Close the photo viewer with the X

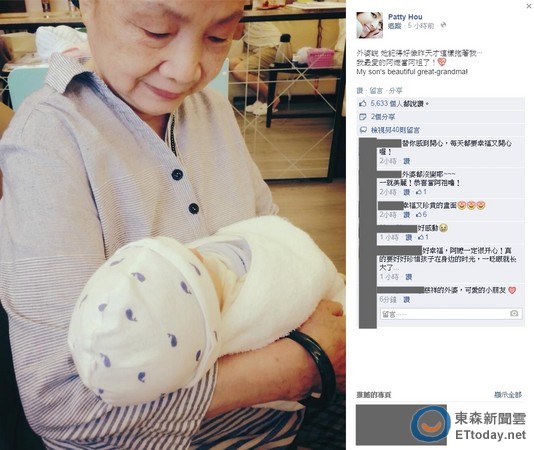531,5
